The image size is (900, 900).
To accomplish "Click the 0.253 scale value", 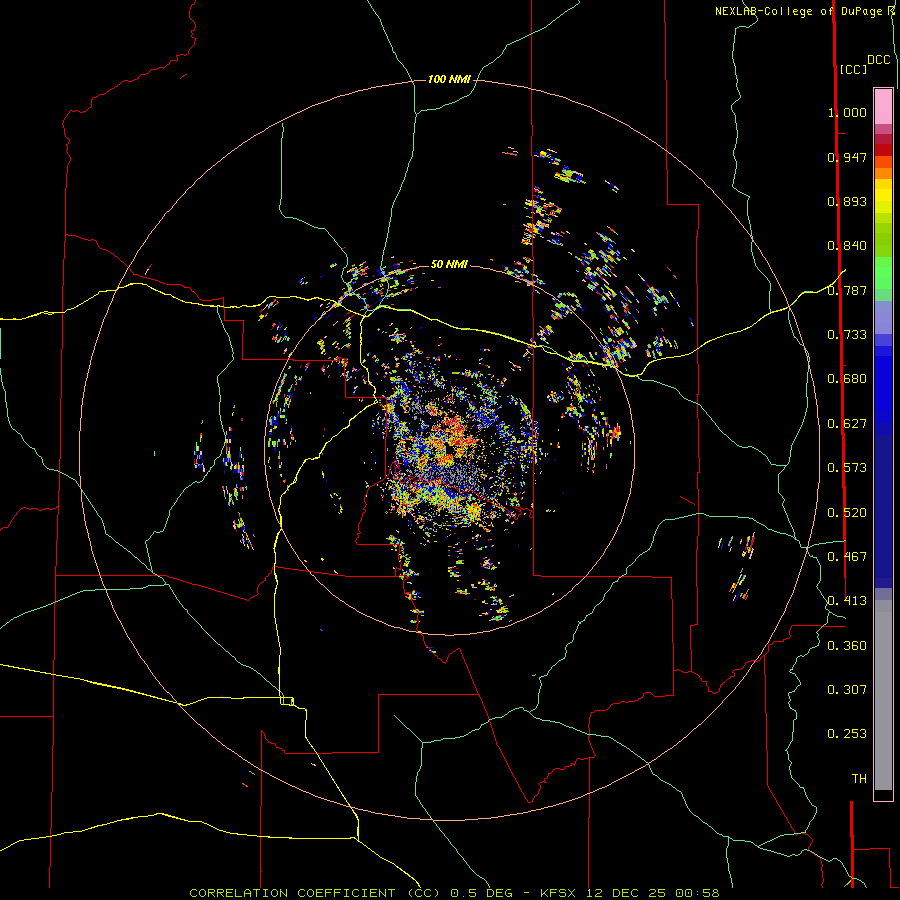I will (x=847, y=734).
